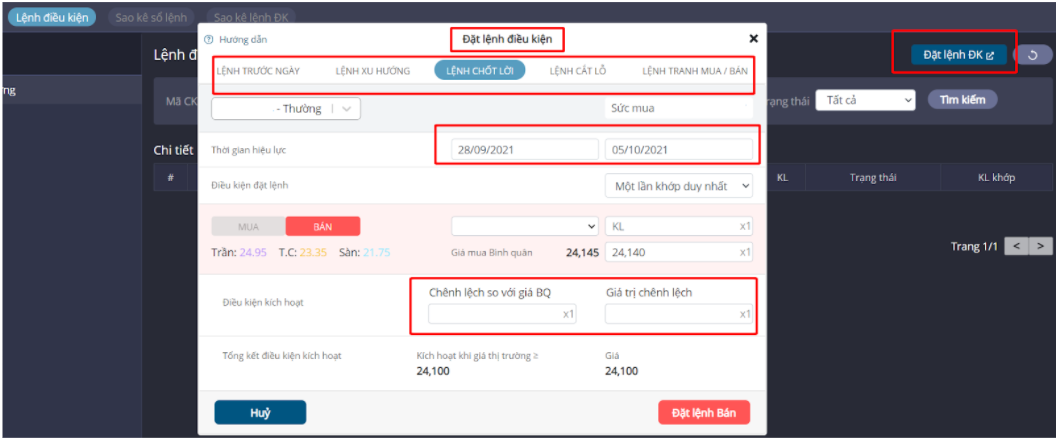Screen dimensions: 1059x441
Task: Switch to LỆNH TRƯỚC NGÀY tab
Action: (x=257, y=72)
